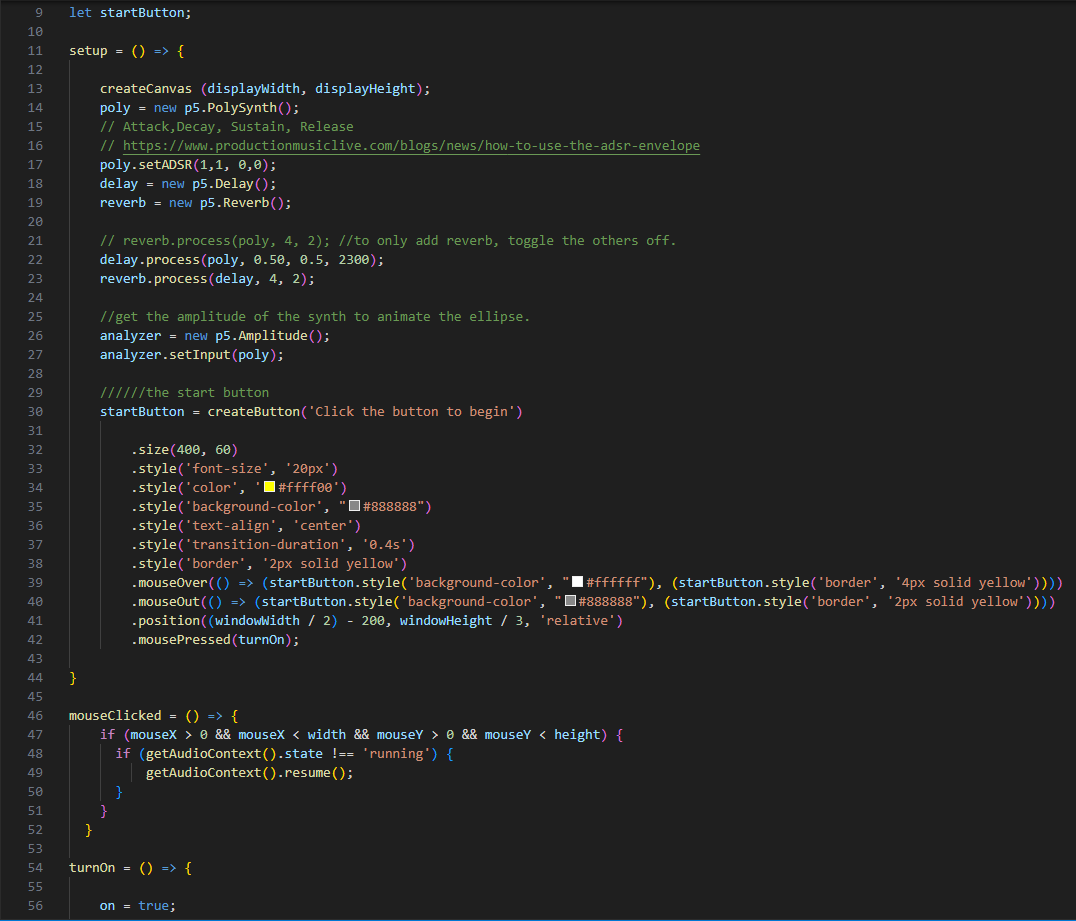Click 'reverb.process(delay' on line 23
1076x921 pixels.
(x=176, y=279)
